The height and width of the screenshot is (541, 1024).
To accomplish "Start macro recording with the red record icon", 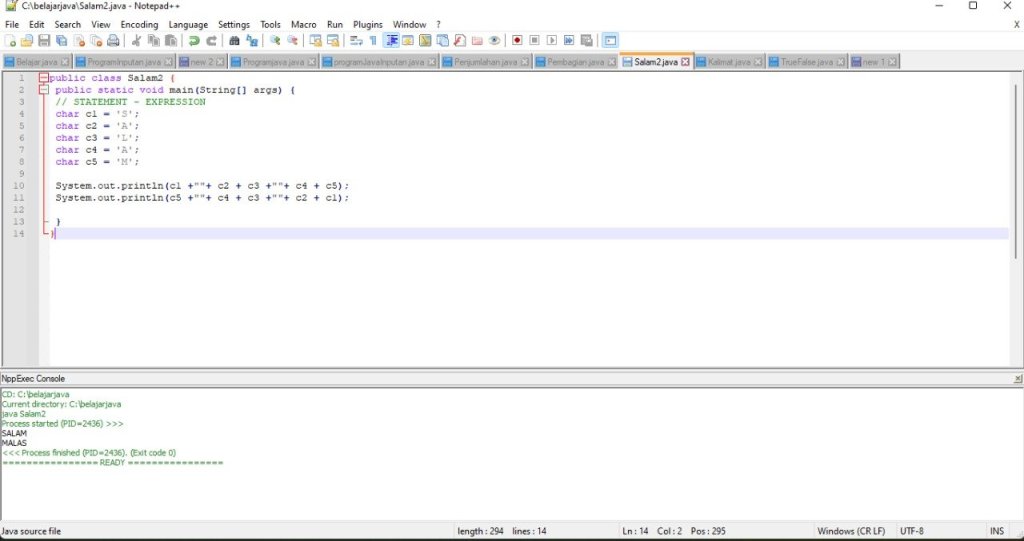I will pyautogui.click(x=517, y=41).
